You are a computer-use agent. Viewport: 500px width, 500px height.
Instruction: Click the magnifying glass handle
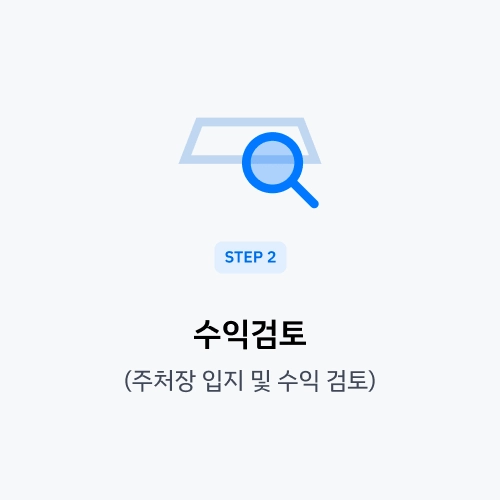pyautogui.click(x=305, y=194)
